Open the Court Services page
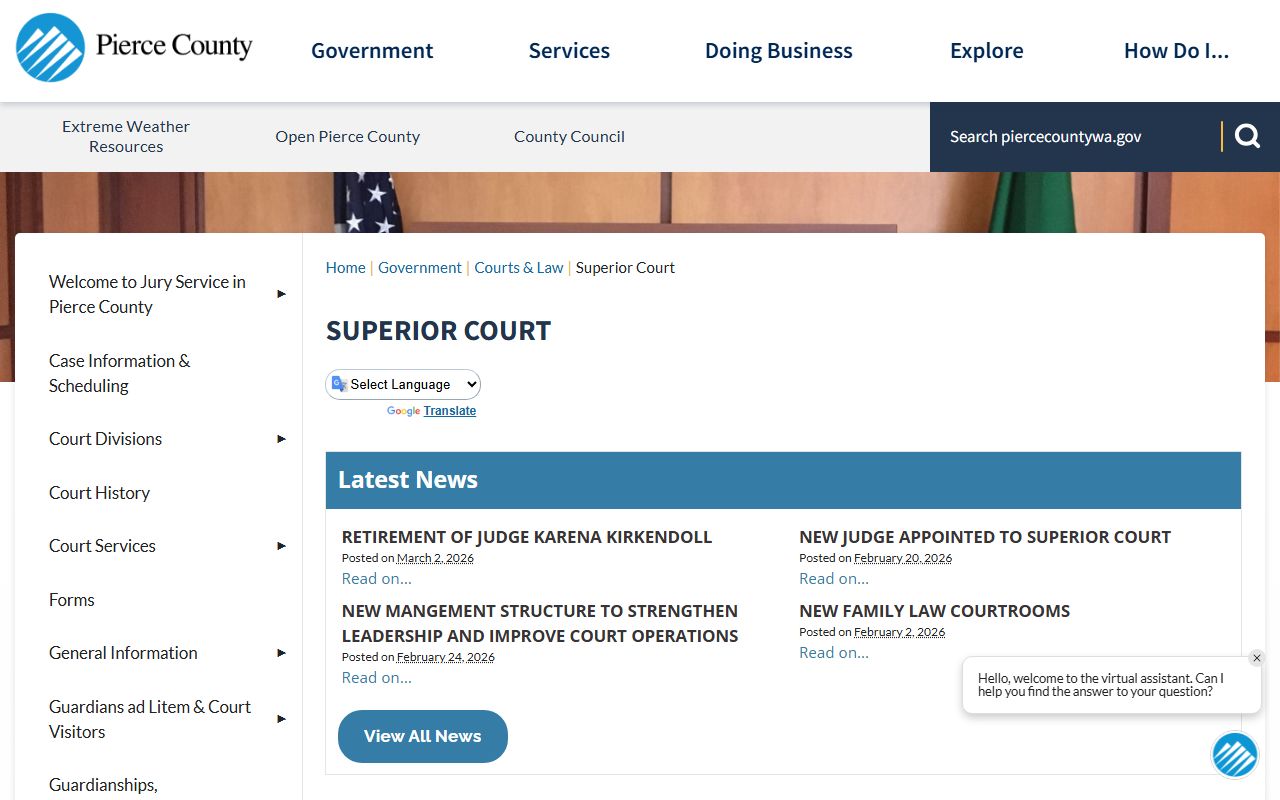The width and height of the screenshot is (1280, 800). pos(102,546)
